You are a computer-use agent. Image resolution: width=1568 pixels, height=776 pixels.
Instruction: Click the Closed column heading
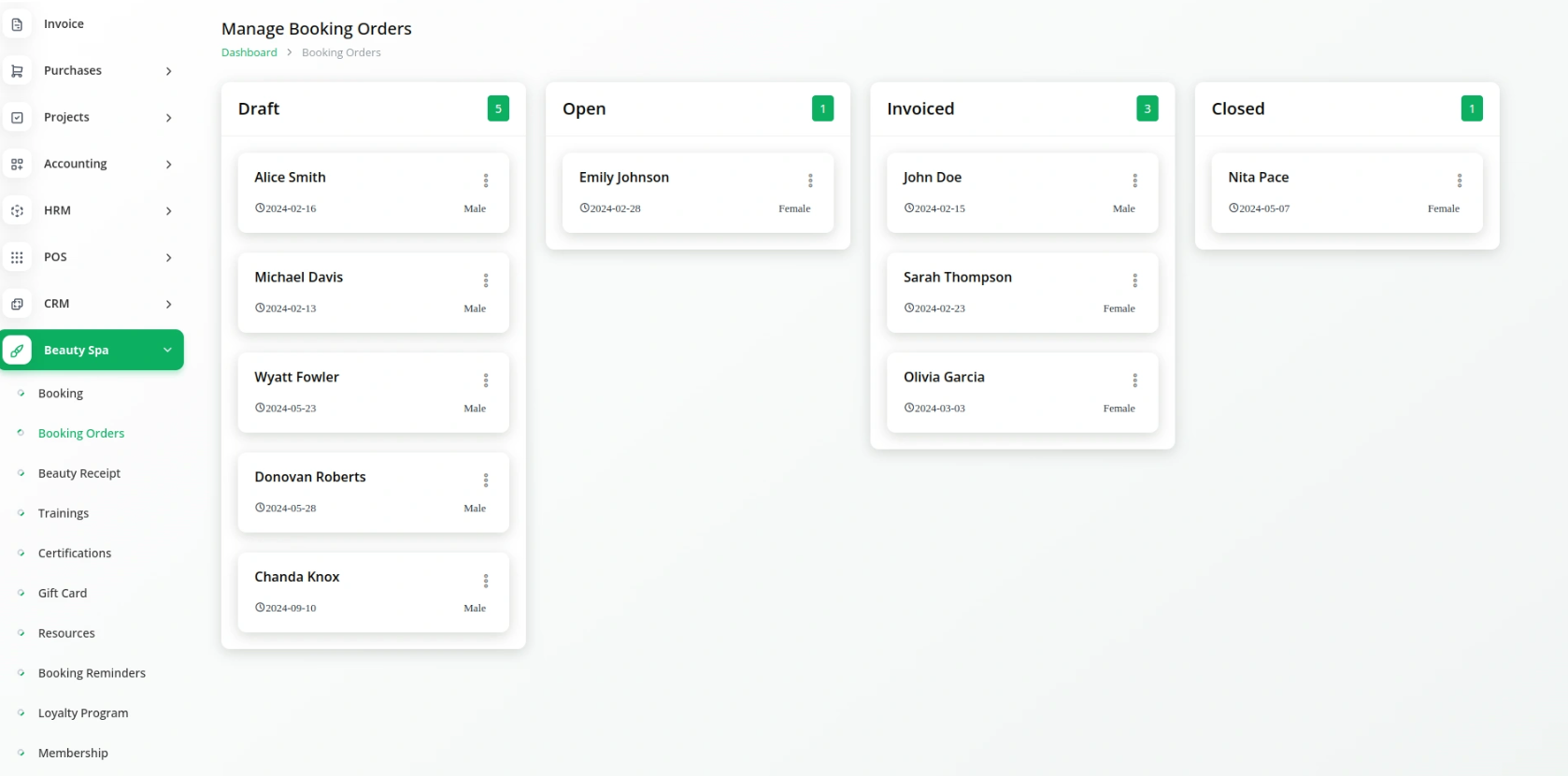click(1238, 109)
